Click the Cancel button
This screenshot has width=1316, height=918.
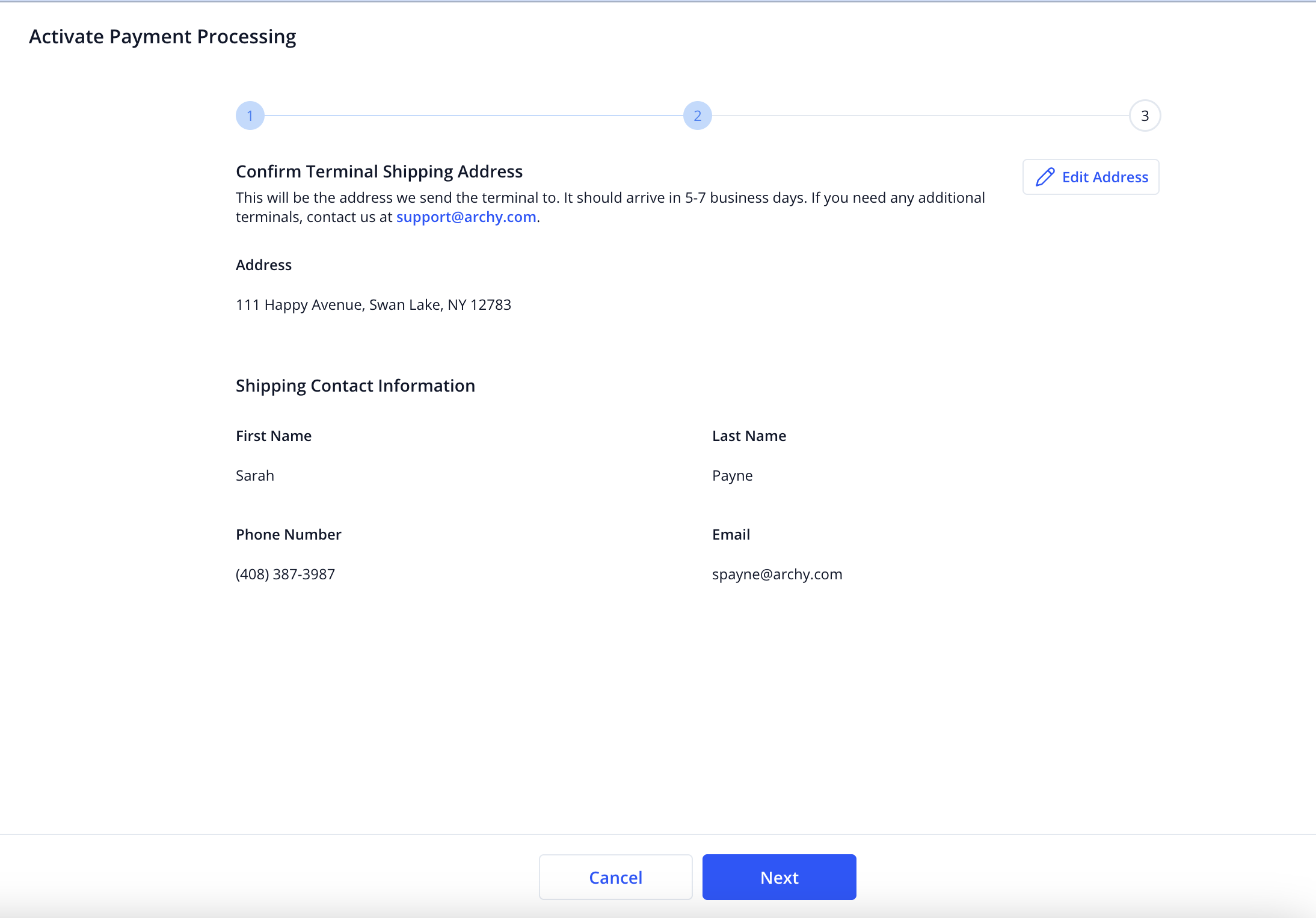pos(616,877)
